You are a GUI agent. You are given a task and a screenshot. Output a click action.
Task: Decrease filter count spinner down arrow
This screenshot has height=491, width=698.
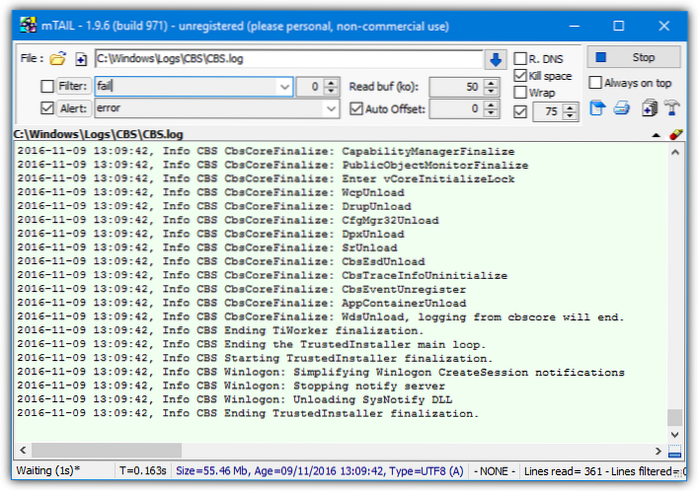click(x=331, y=90)
